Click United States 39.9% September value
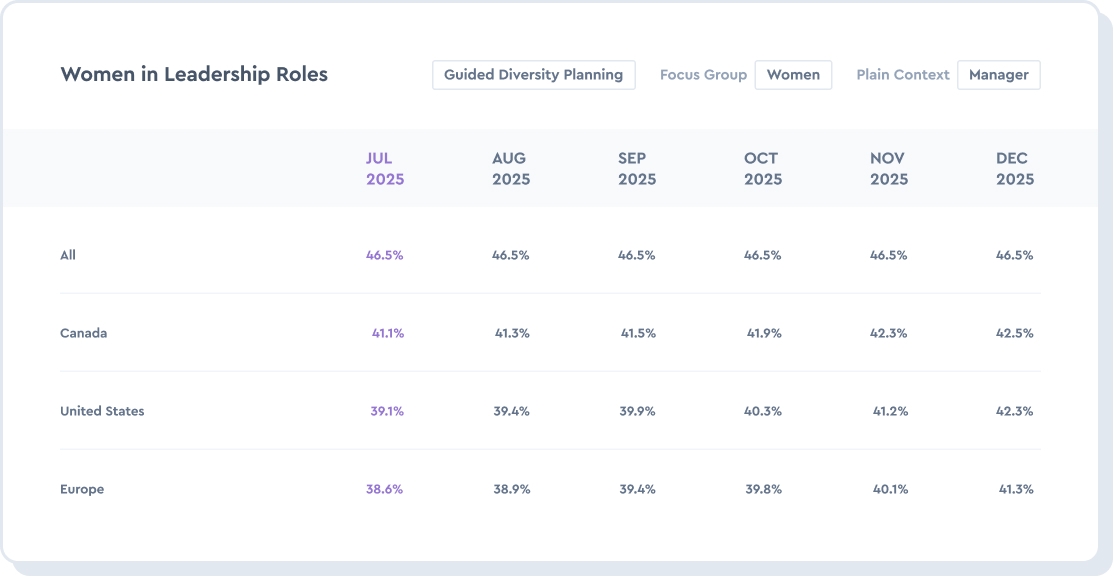The image size is (1114, 577). pyautogui.click(x=637, y=411)
